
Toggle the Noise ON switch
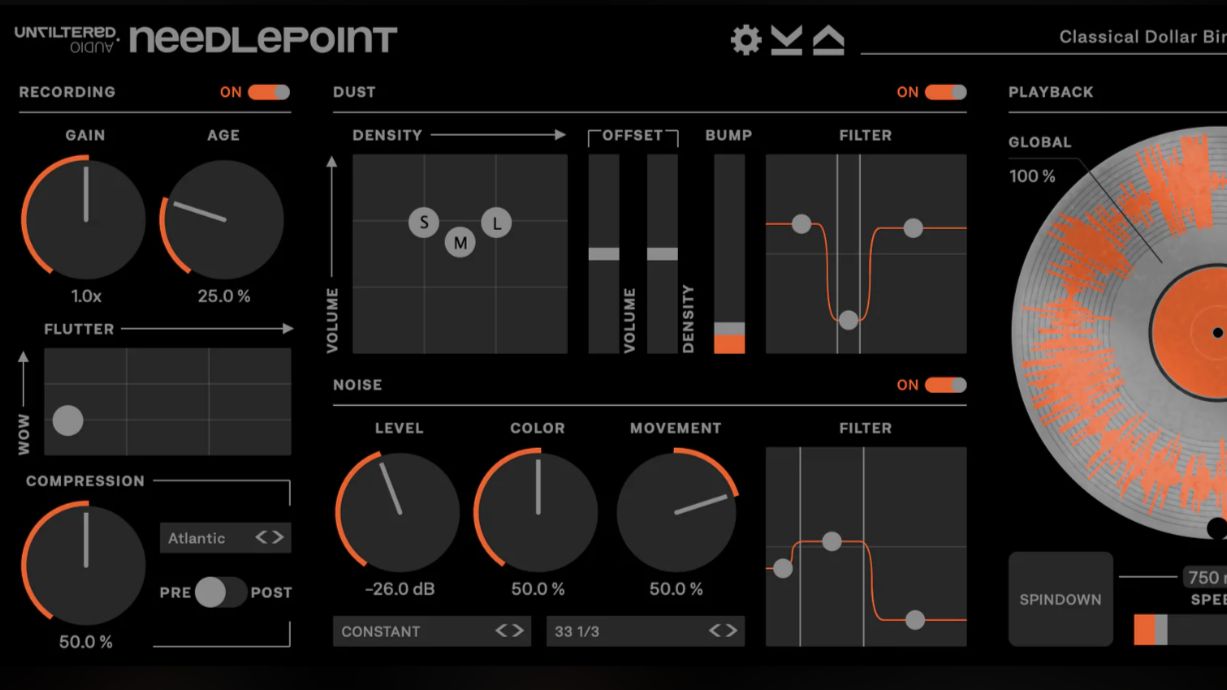[945, 385]
